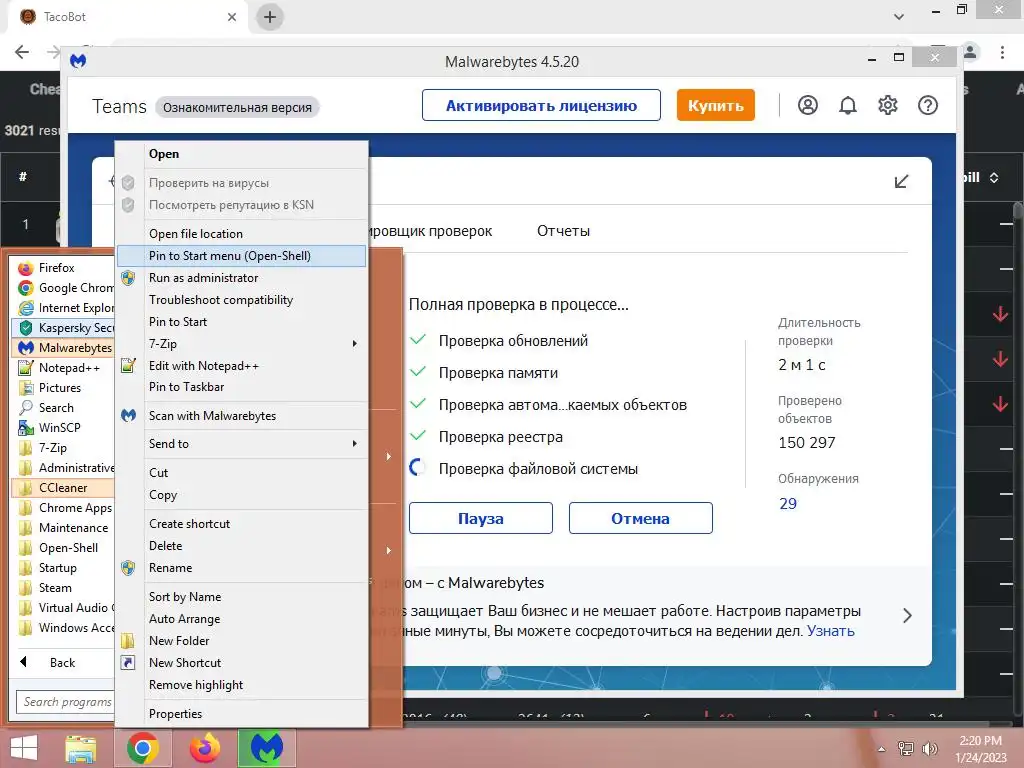Image resolution: width=1024 pixels, height=768 pixels.
Task: Pause scan with Пауза button
Action: pos(481,519)
